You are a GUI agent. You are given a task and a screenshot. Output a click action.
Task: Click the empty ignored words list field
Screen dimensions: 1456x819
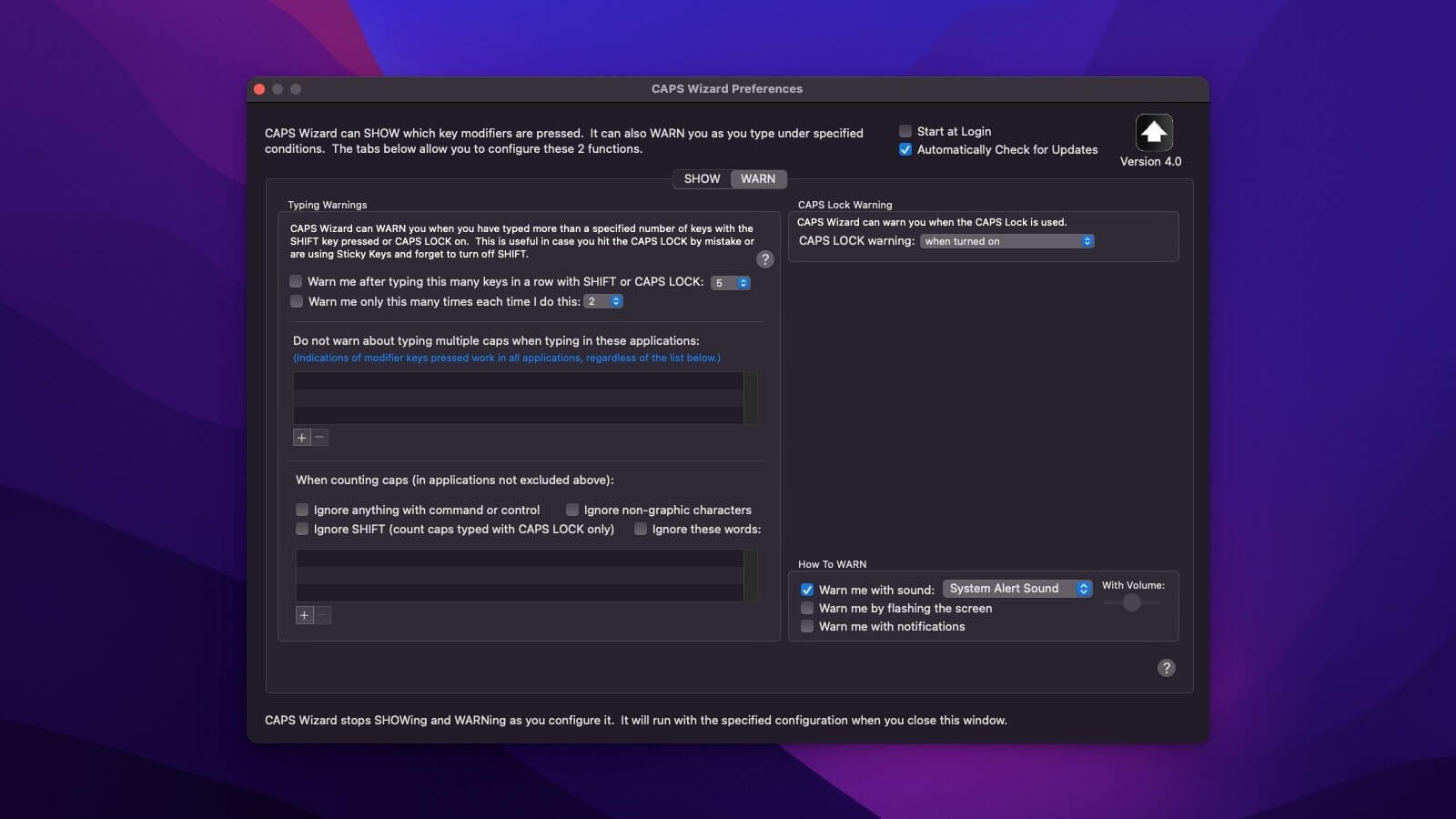(x=520, y=575)
